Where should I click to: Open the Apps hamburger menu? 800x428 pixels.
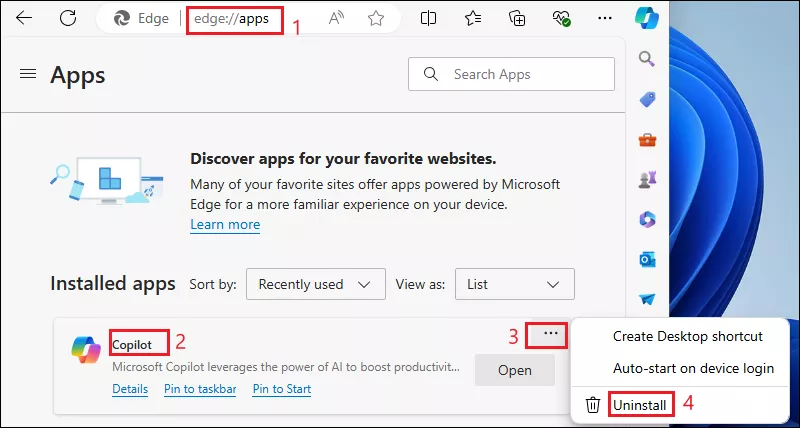click(28, 74)
